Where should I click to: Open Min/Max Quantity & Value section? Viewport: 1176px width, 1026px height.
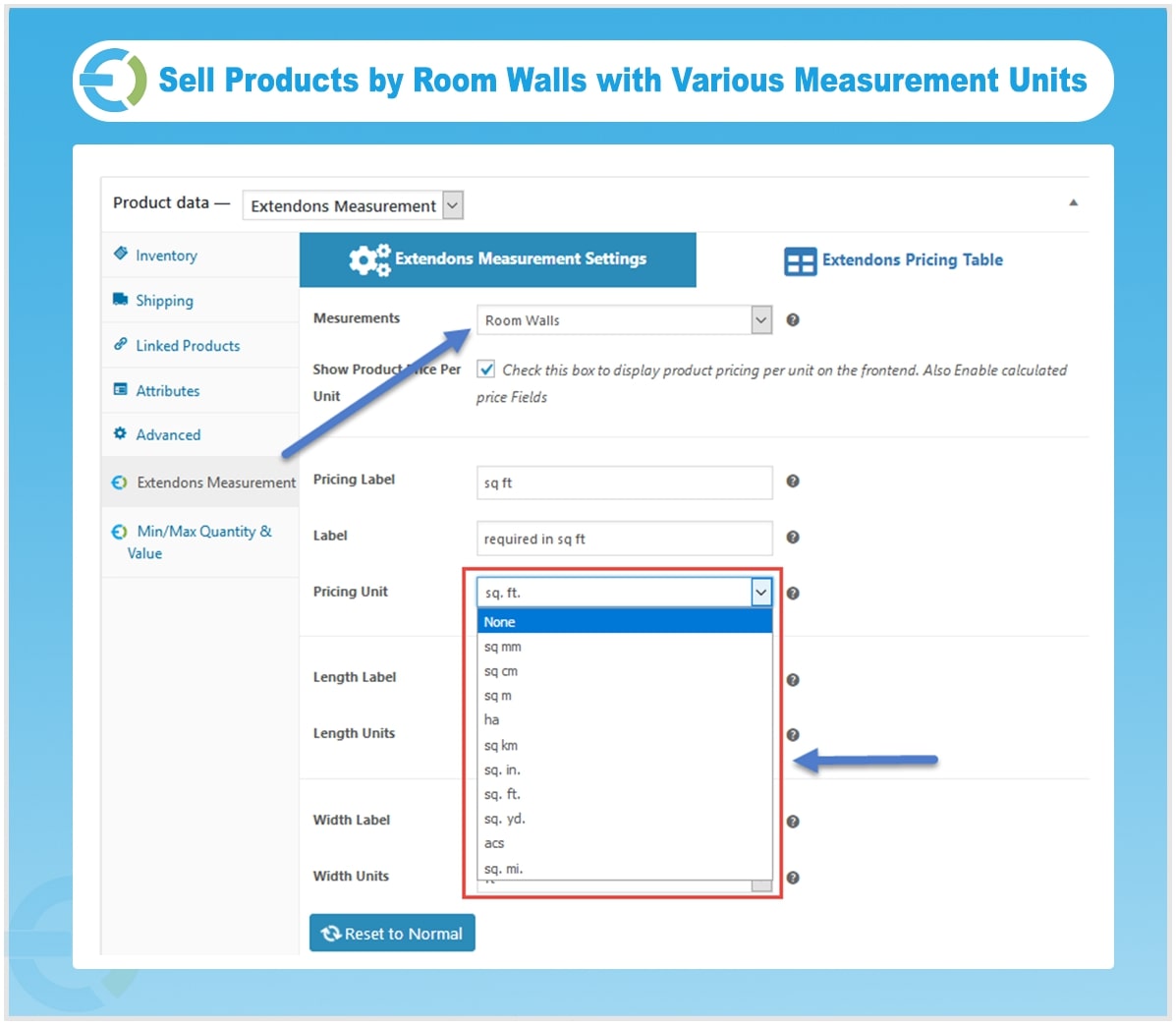[x=199, y=542]
